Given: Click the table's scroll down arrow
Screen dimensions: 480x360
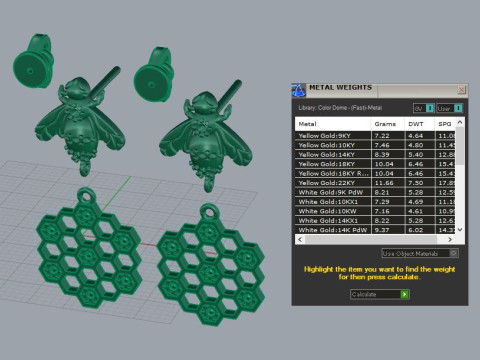Looking at the screenshot, I should click(x=460, y=229).
